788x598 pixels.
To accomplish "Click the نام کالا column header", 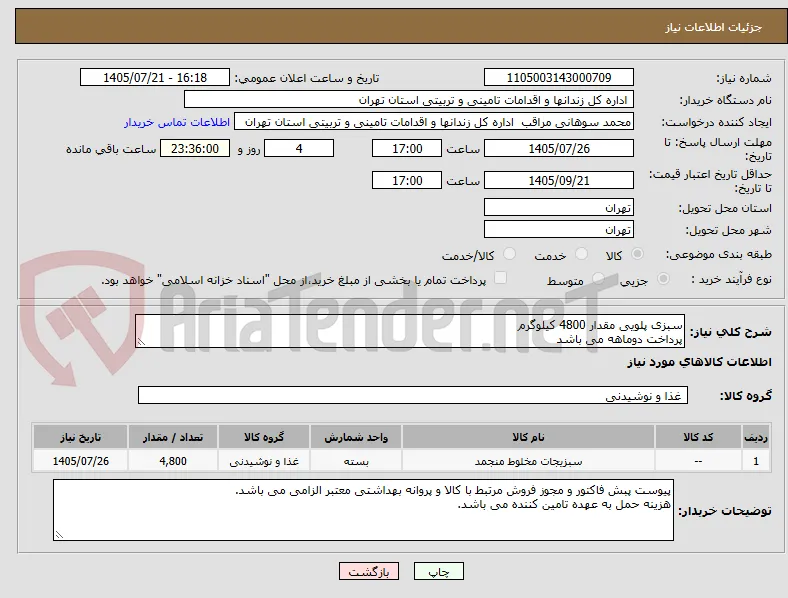I will (x=528, y=437).
